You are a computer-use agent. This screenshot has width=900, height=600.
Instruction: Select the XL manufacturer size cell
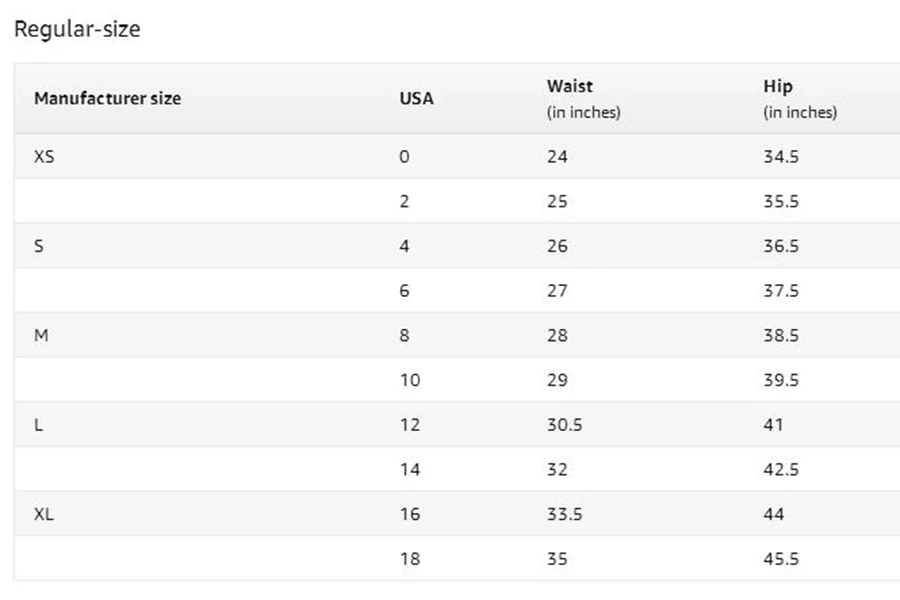[44, 514]
